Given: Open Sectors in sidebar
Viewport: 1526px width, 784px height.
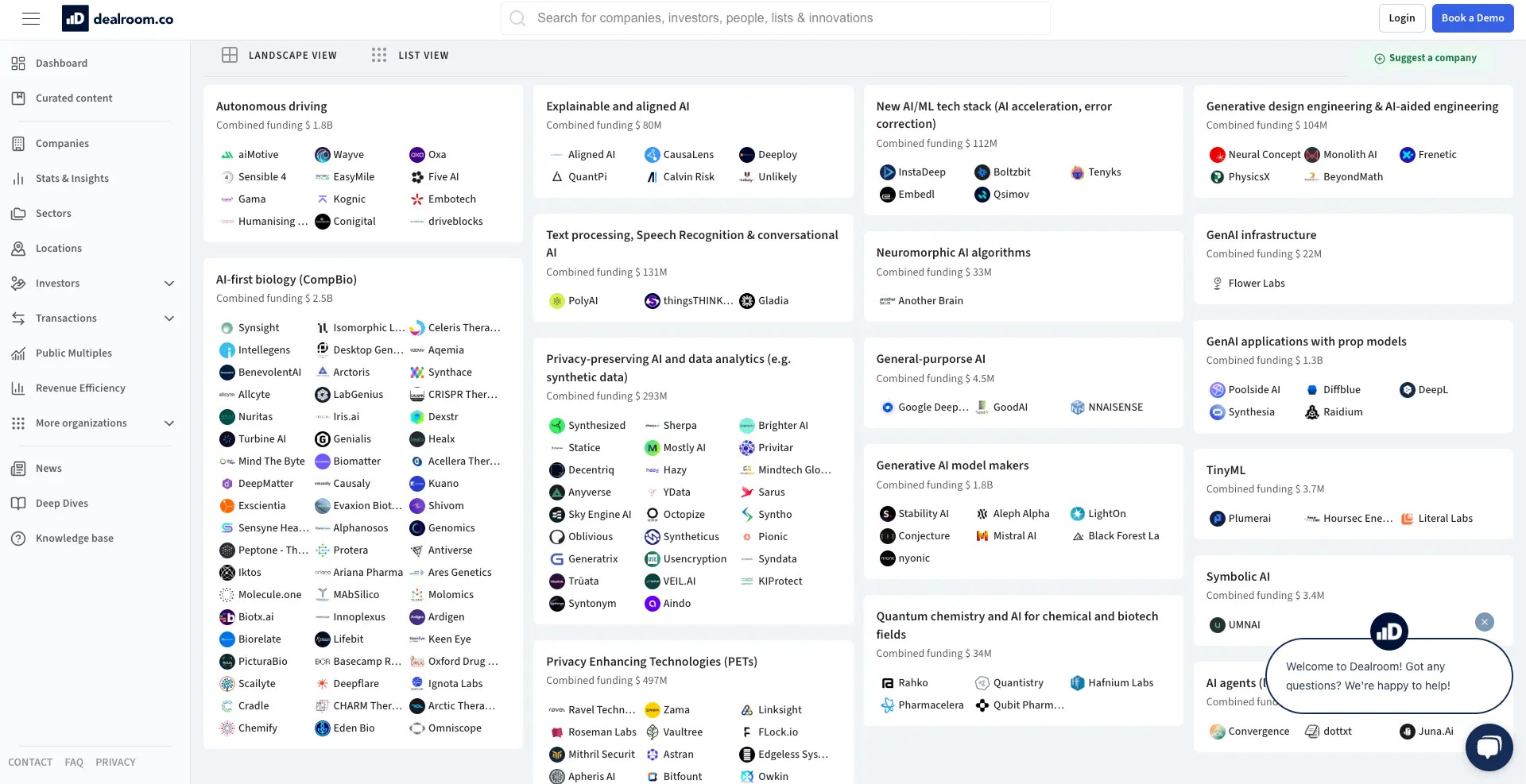Looking at the screenshot, I should (x=53, y=214).
